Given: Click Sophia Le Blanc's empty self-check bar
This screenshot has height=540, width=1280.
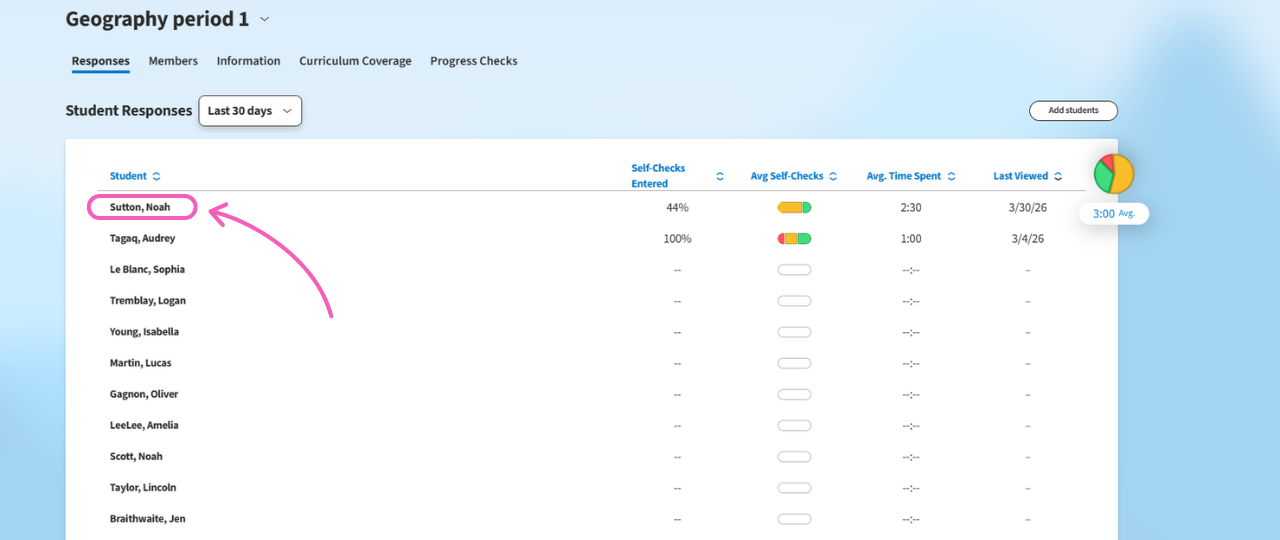Looking at the screenshot, I should tap(794, 270).
